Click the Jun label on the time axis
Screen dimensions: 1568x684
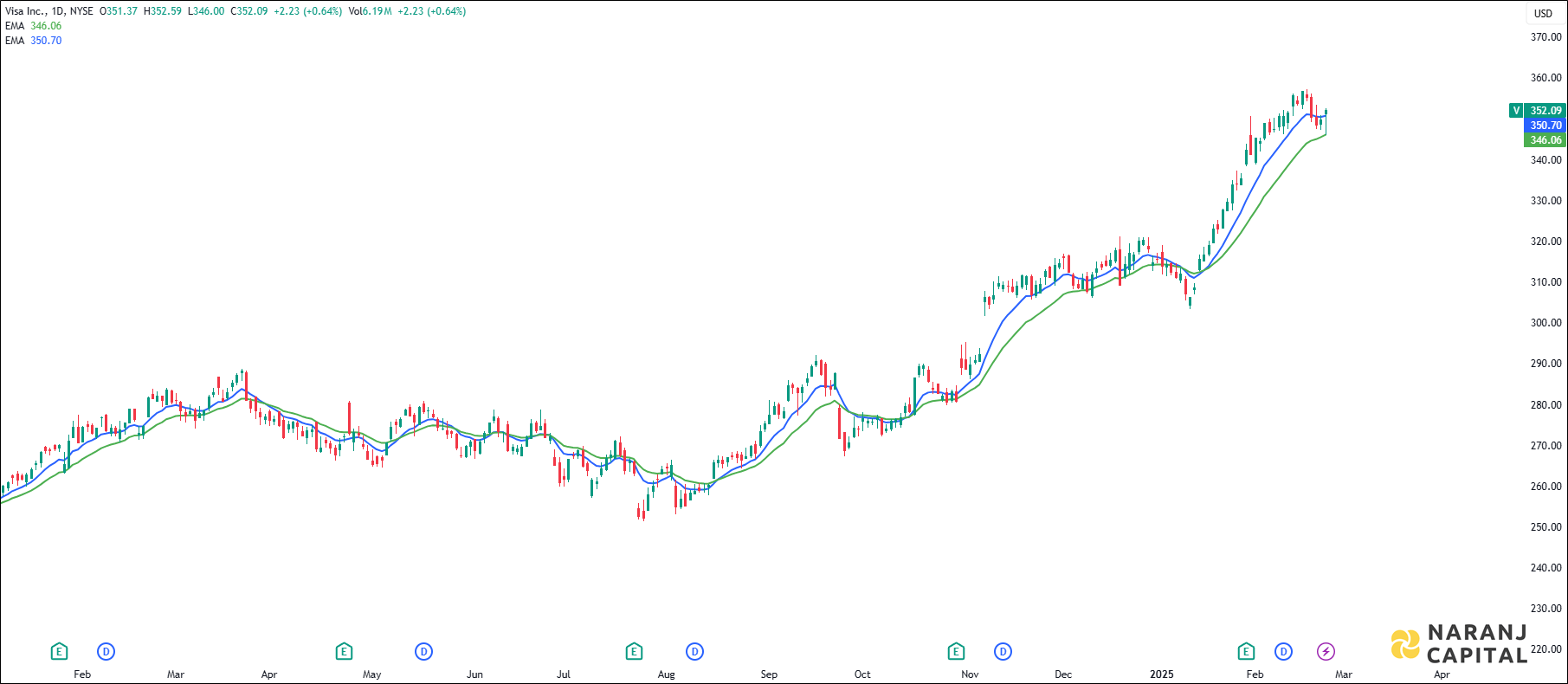tap(475, 674)
